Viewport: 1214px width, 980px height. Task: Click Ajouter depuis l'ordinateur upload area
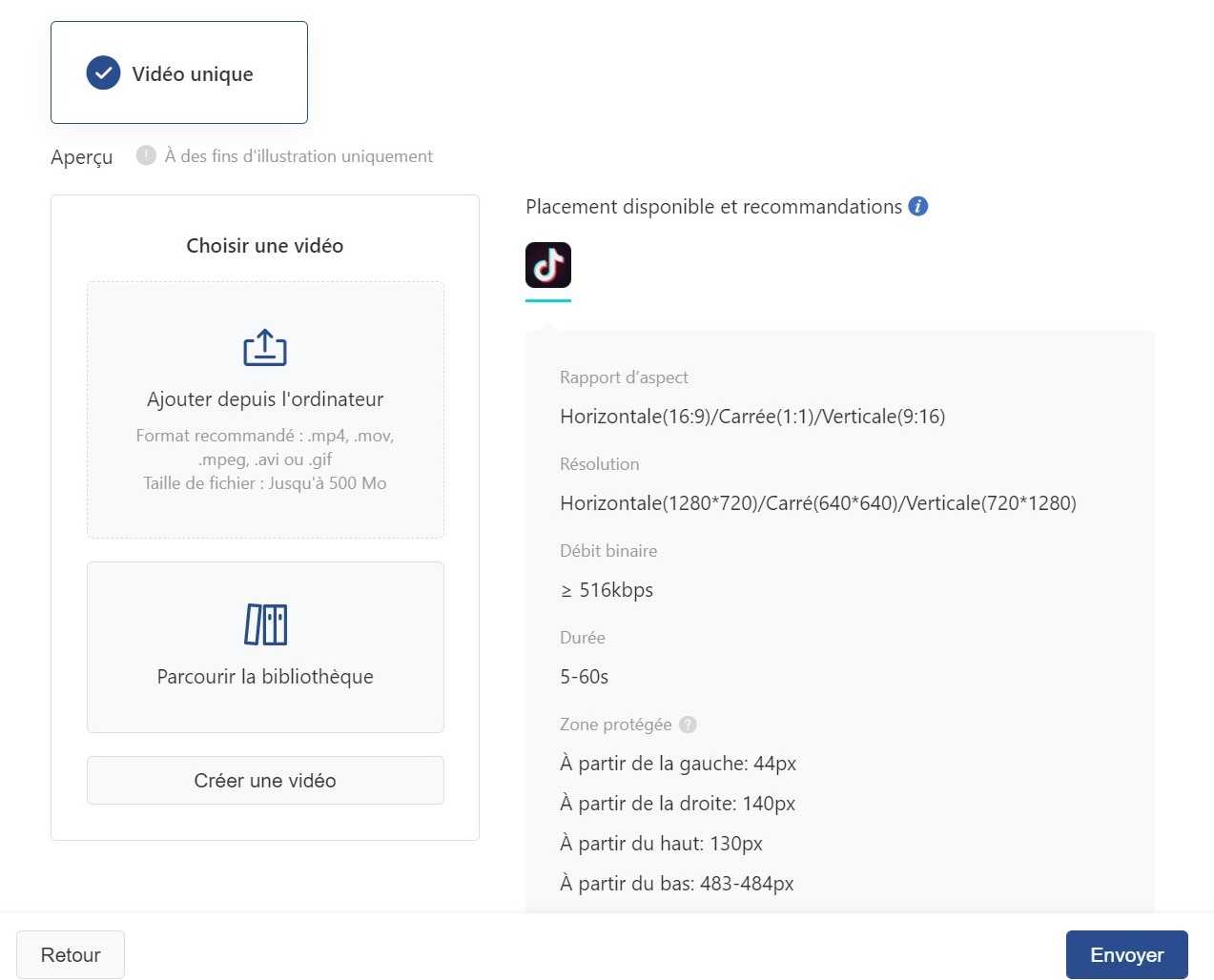point(265,410)
